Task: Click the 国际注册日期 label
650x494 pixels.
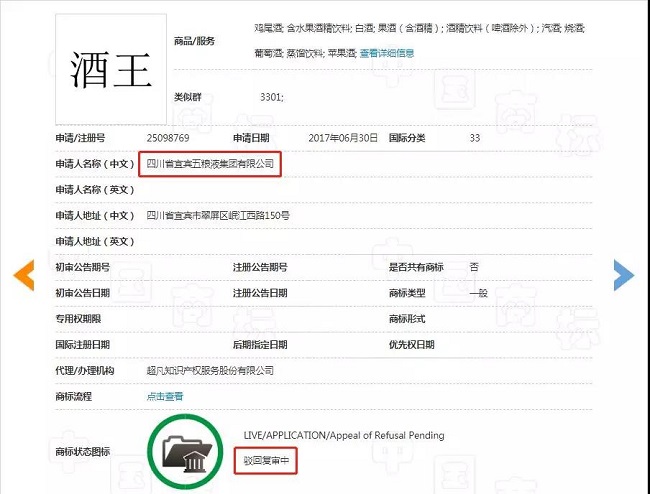Action: coord(82,345)
